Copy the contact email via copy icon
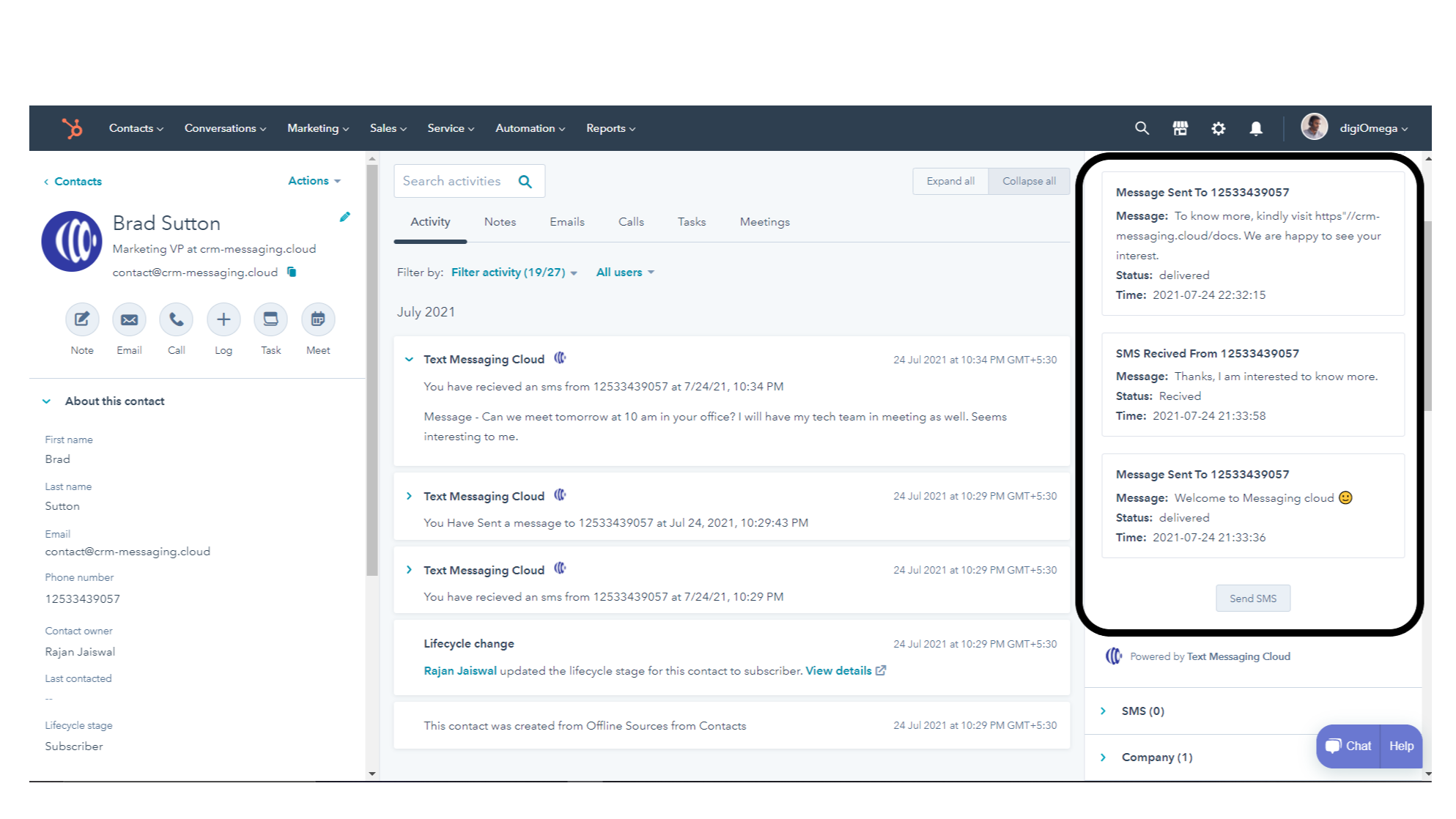This screenshot has height=819, width=1456. pyautogui.click(x=292, y=272)
